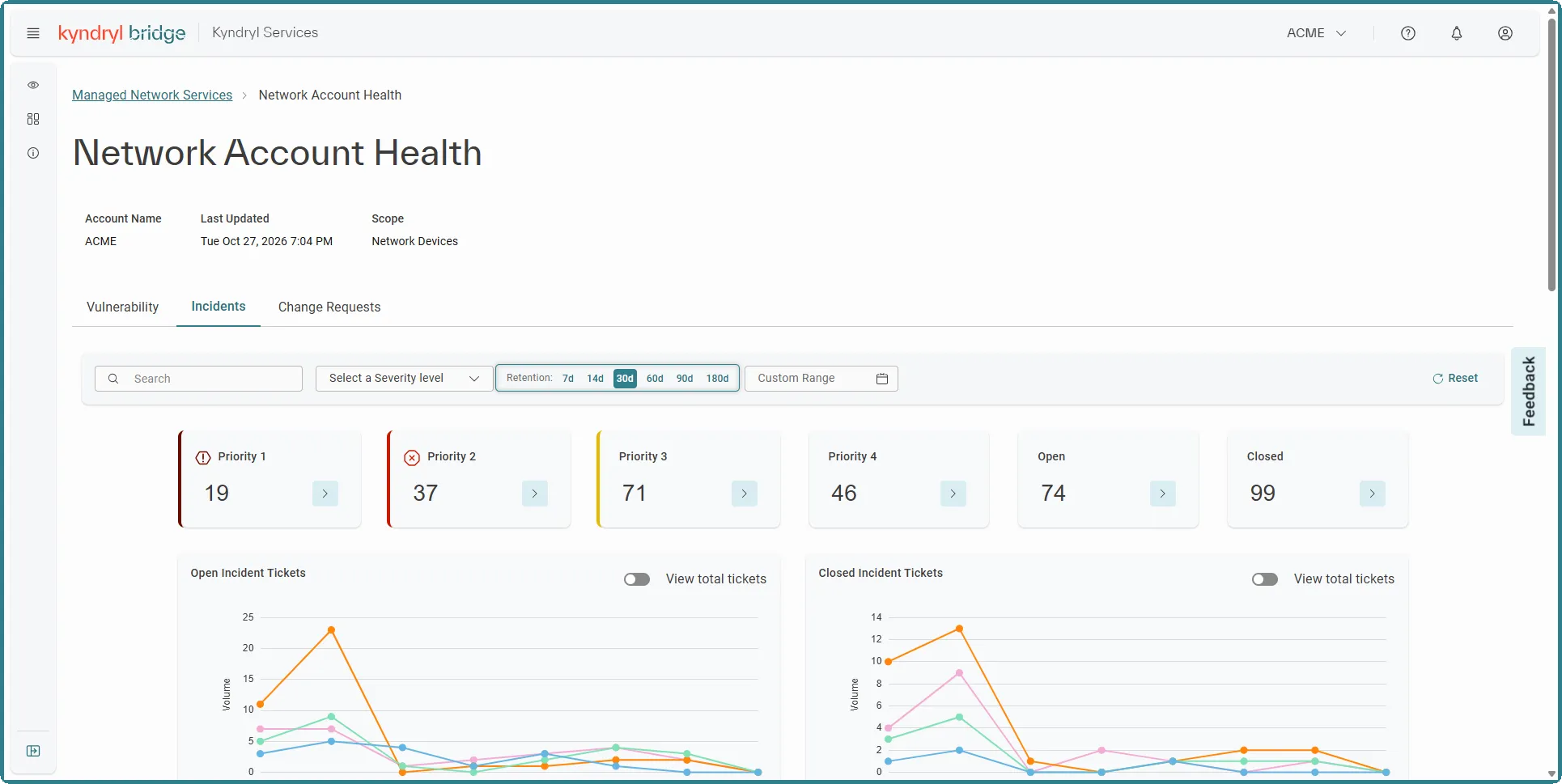Open the help question mark icon
The width and height of the screenshot is (1562, 784).
coord(1408,33)
